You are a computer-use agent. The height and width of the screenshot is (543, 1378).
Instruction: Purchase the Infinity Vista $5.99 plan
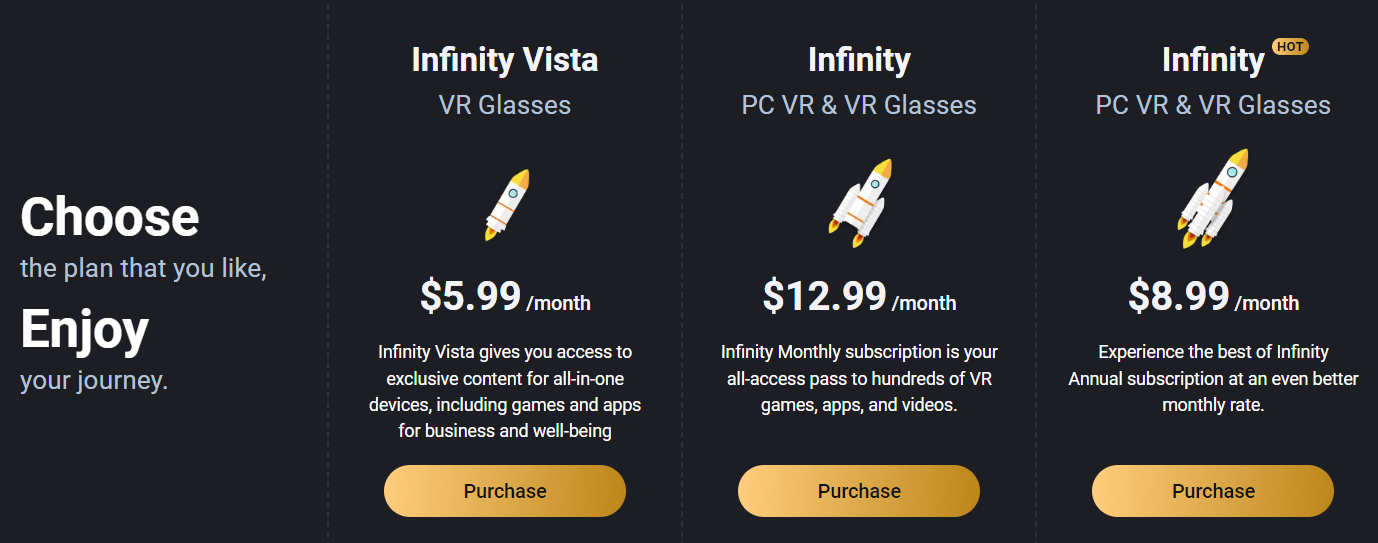pyautogui.click(x=505, y=491)
